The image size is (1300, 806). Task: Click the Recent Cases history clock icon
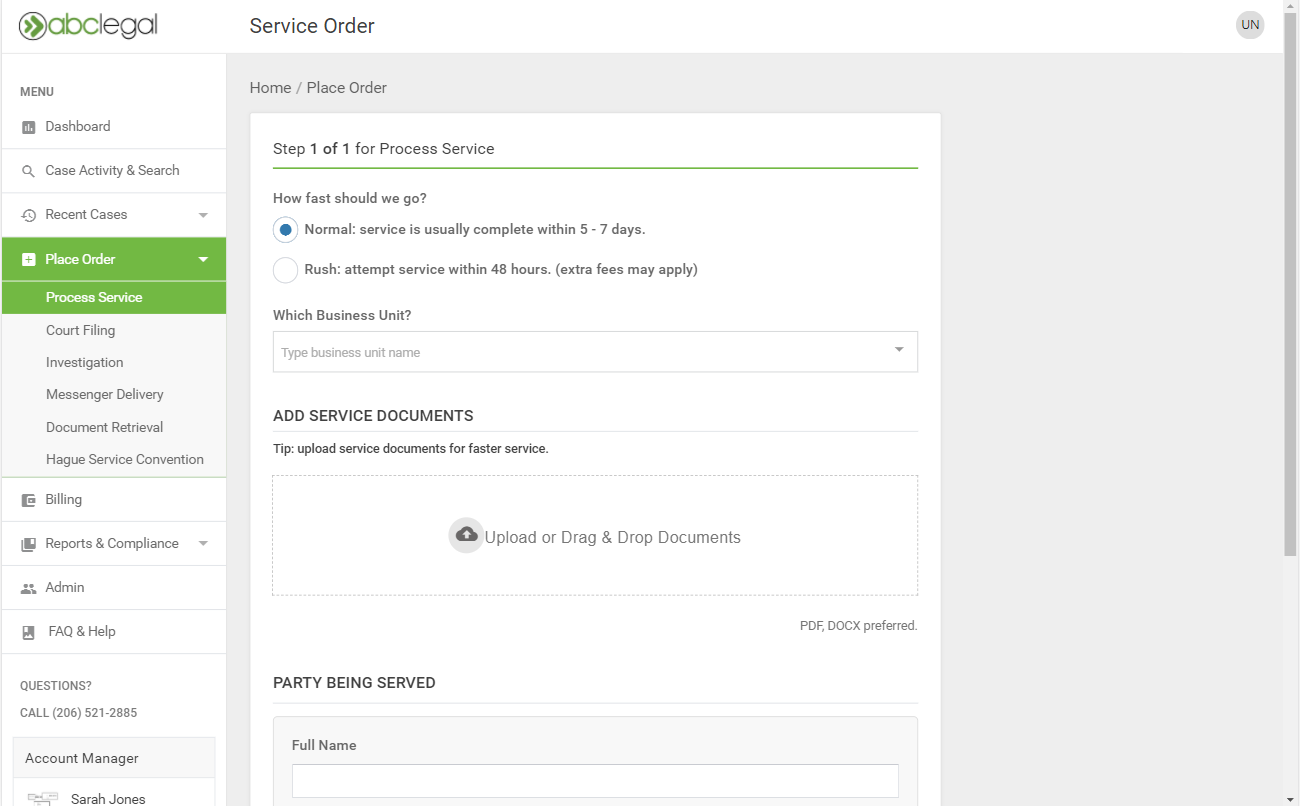coord(29,215)
